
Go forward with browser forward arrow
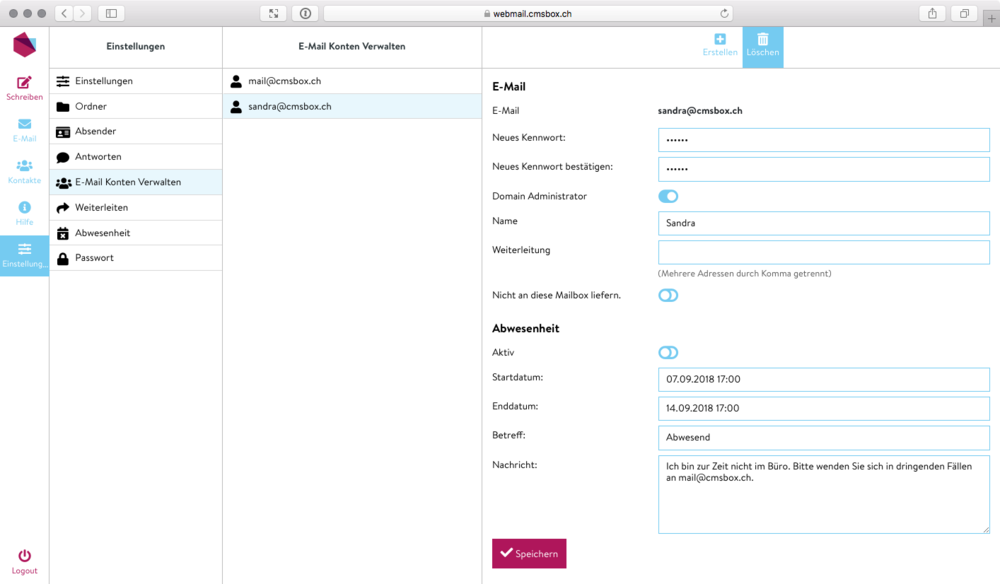(x=82, y=13)
